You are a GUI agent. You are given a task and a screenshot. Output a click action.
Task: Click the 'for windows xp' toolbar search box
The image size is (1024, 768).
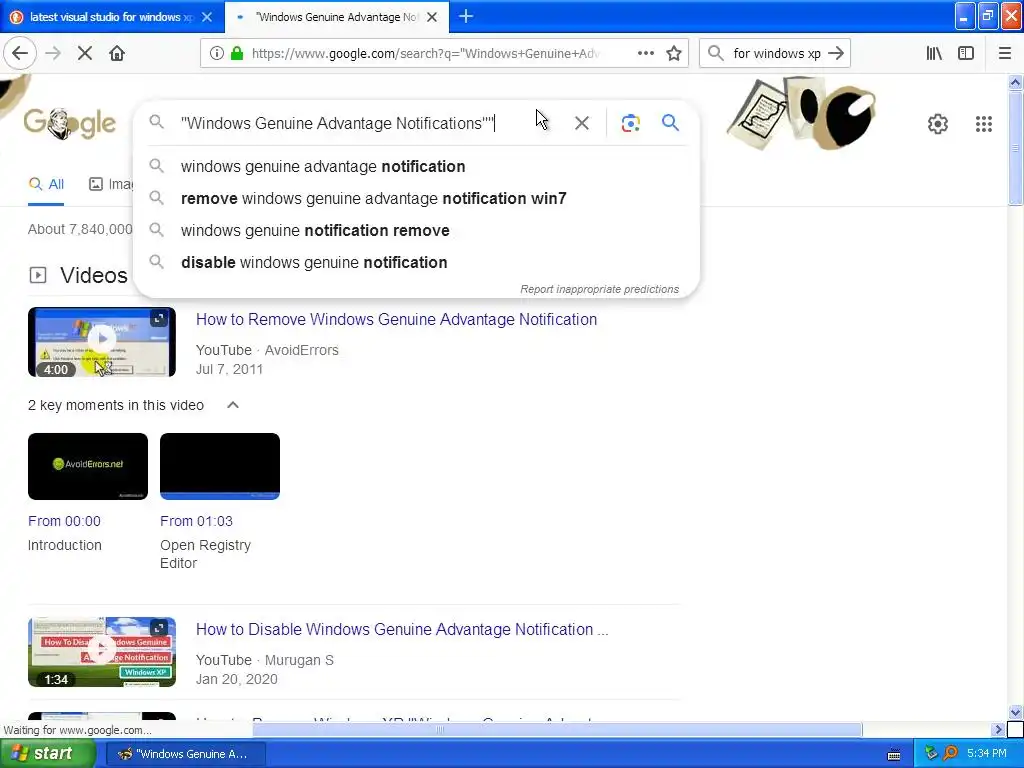click(x=776, y=53)
